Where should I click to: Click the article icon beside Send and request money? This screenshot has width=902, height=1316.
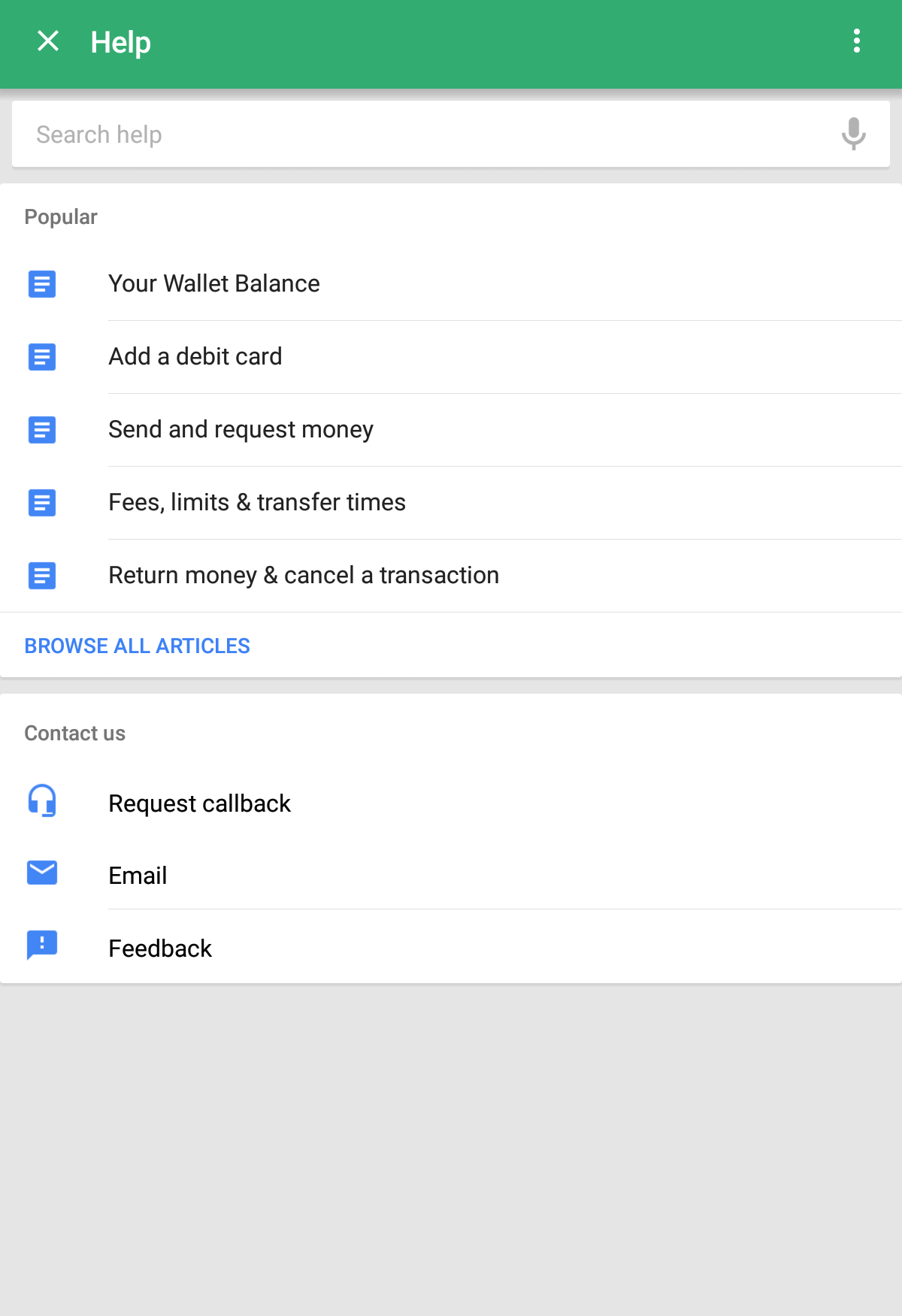(42, 430)
